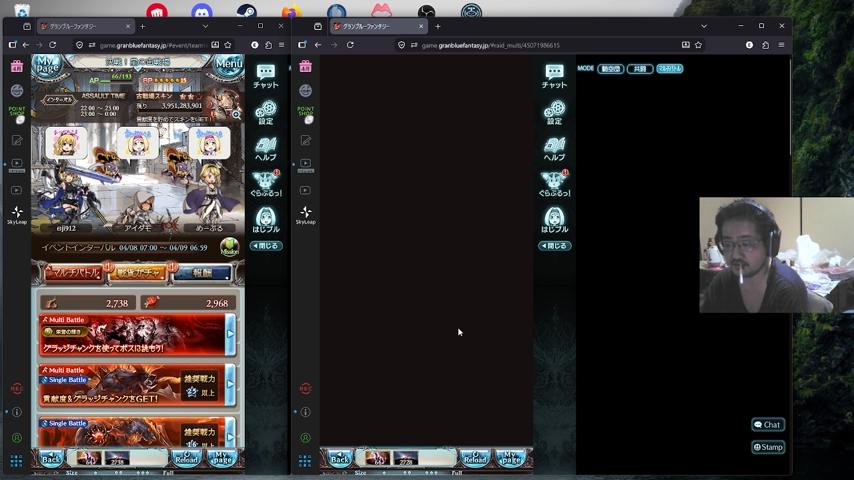The width and height of the screenshot is (854, 480).
Task: Activate SkyLeap icon in right window sidebar
Action: click(306, 215)
